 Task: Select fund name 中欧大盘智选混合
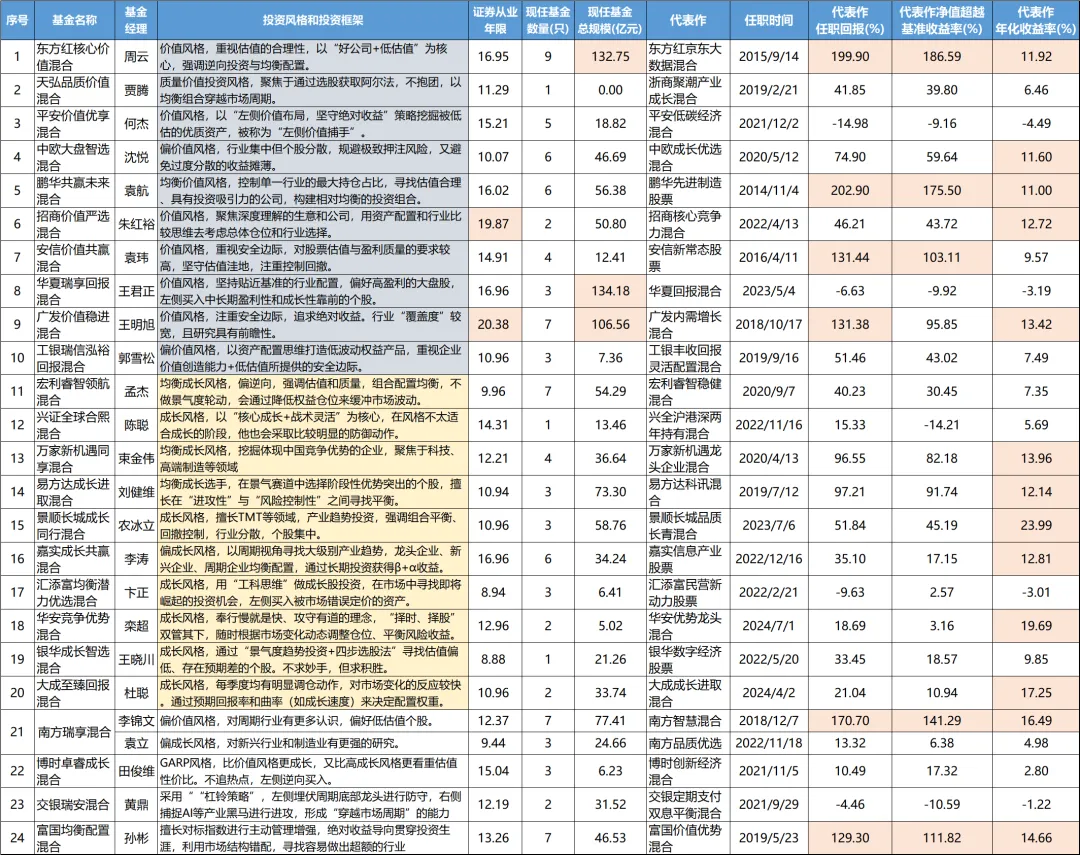click(74, 157)
